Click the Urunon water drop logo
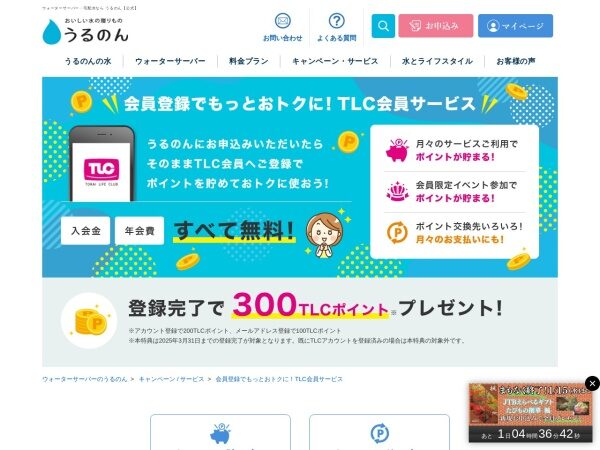 (85, 31)
